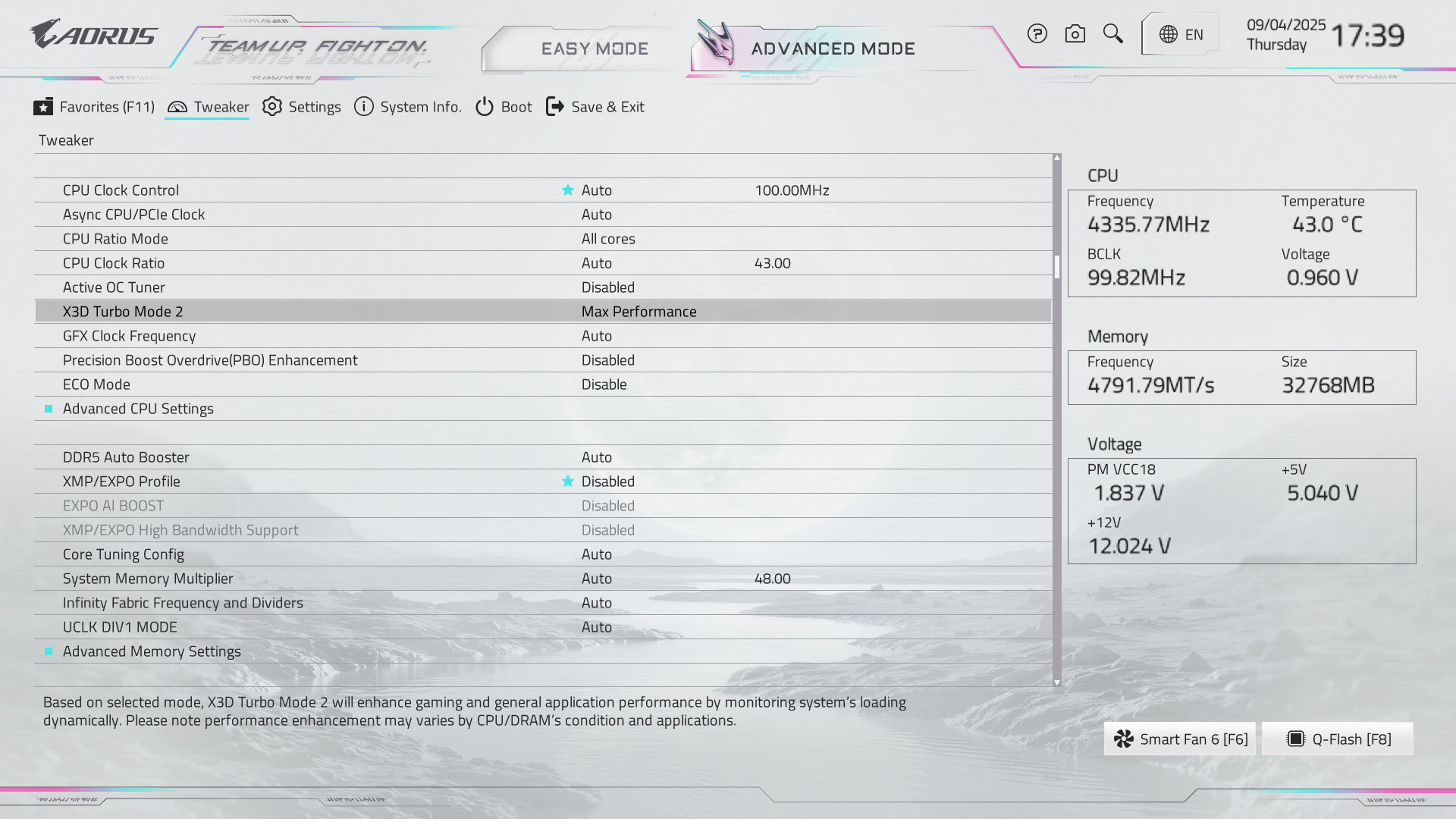Open System Memory Multiplier Auto value
Viewport: 1456px width, 819px height.
(597, 579)
